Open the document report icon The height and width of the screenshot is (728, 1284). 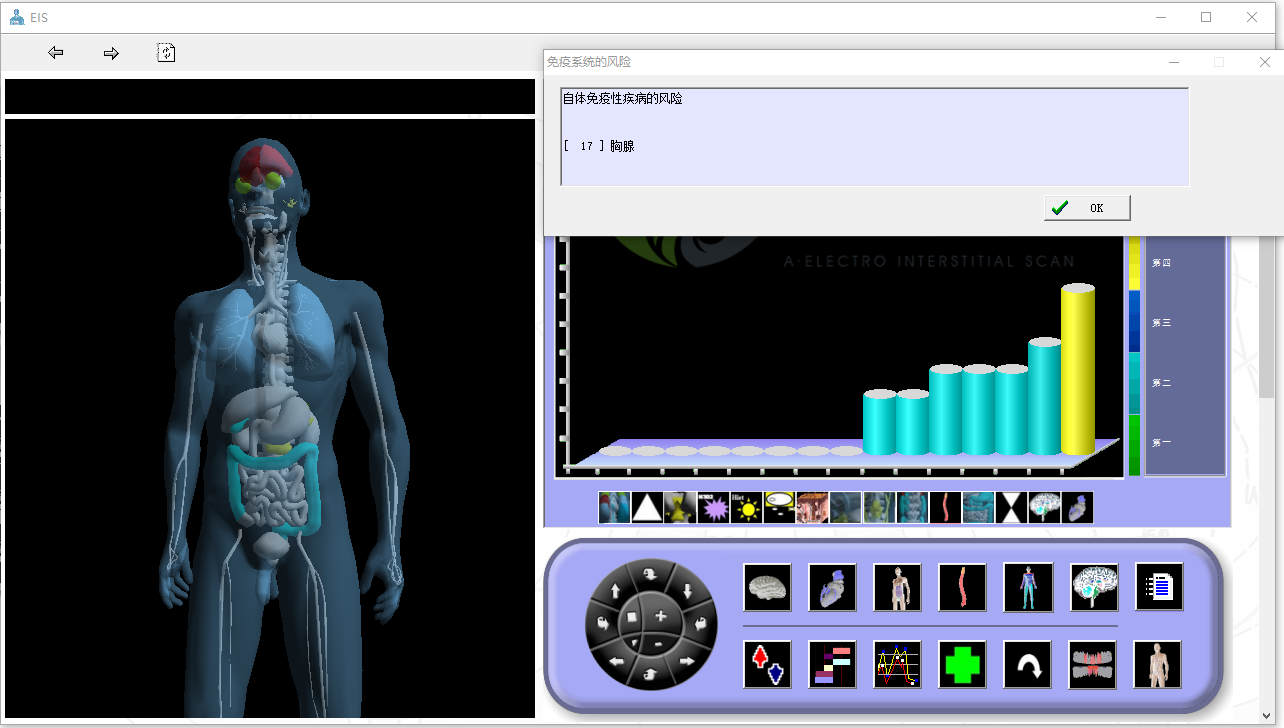click(x=1158, y=587)
